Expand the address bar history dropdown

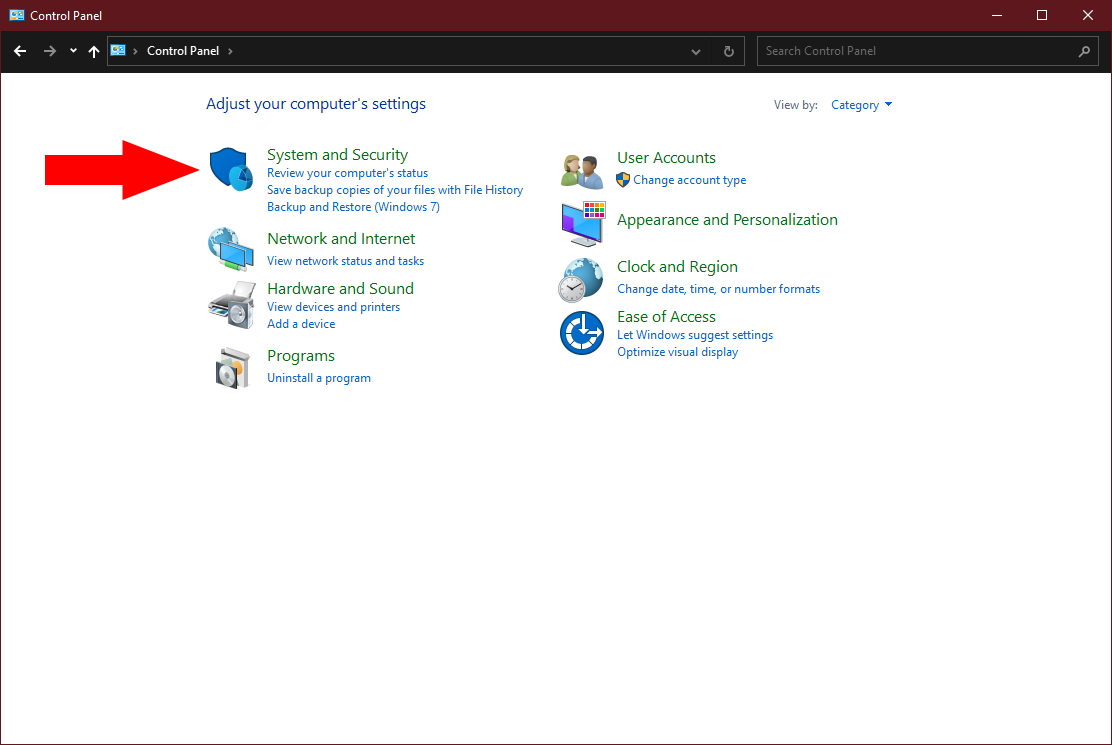pos(696,51)
